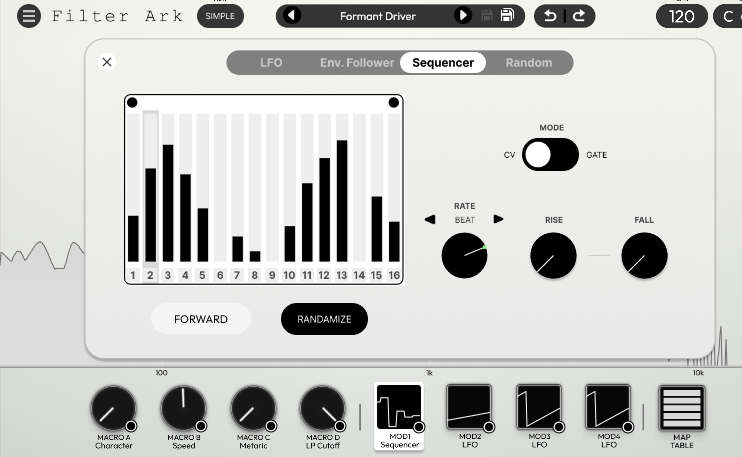Switch to the LFO tab
This screenshot has height=457, width=742.
(271, 63)
